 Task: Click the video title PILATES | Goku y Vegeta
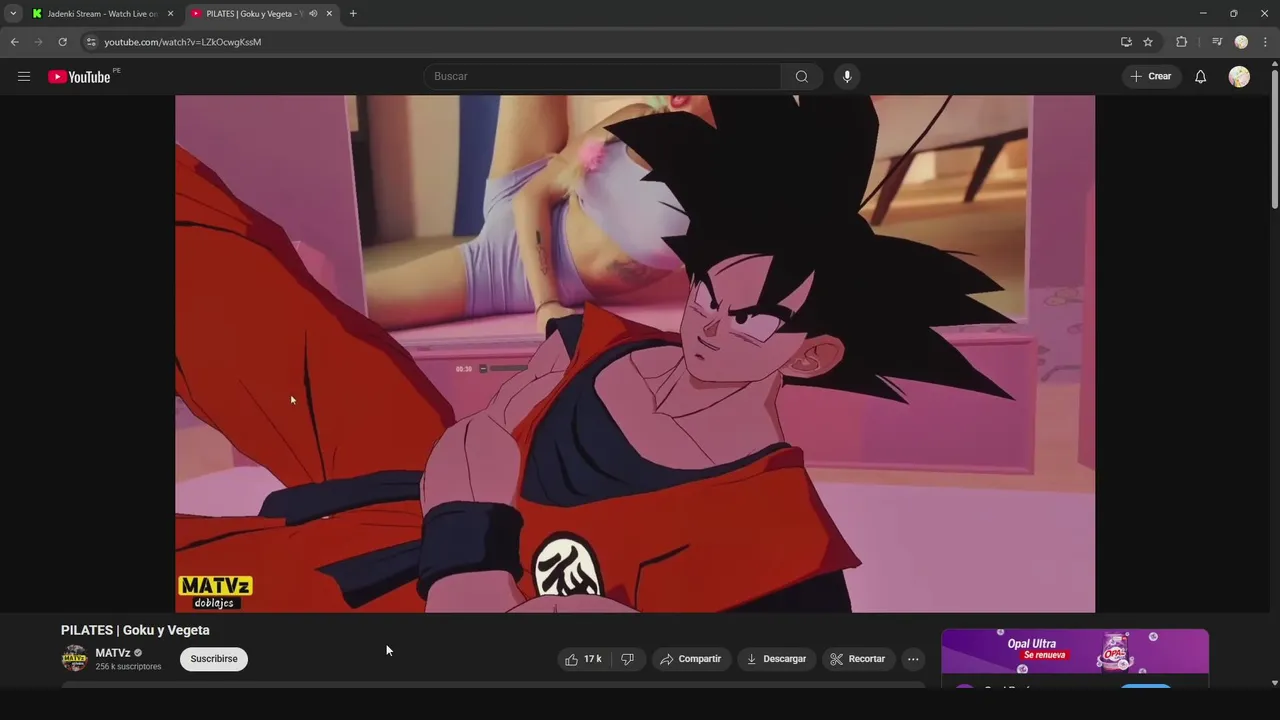coord(135,630)
